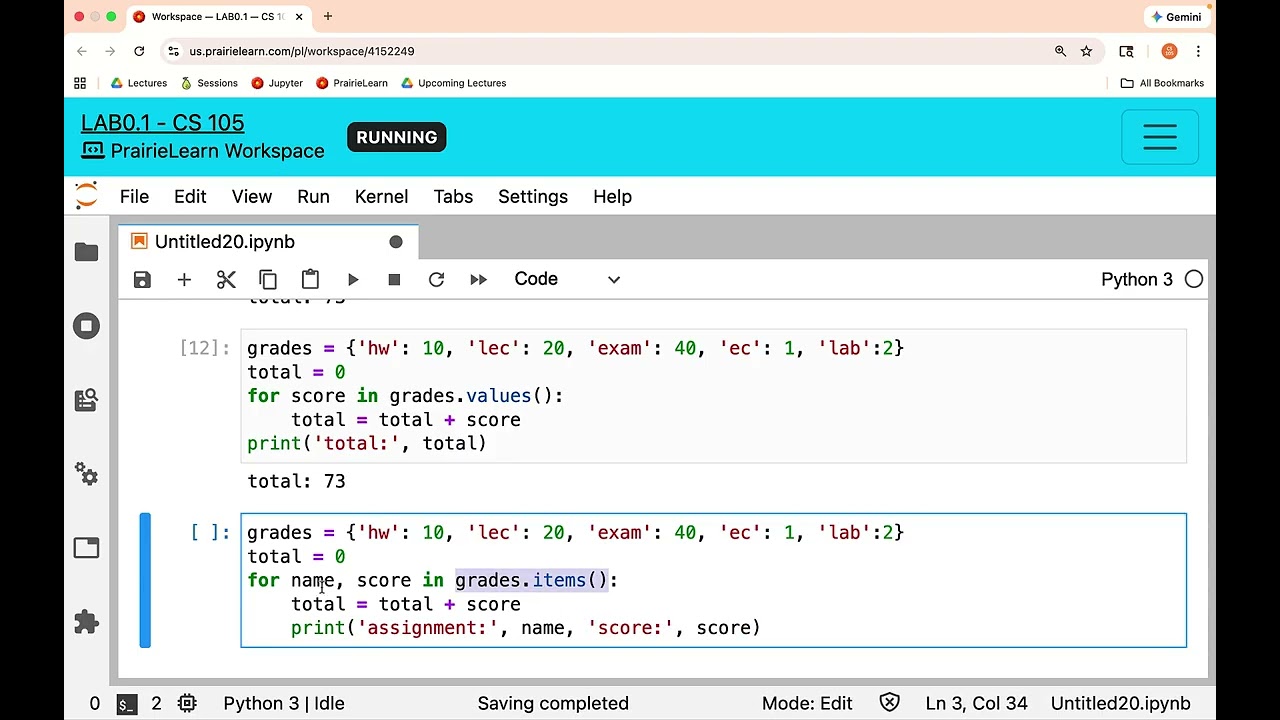Open the Chrome apps grid icon
This screenshot has width=1280, height=720.
(80, 83)
